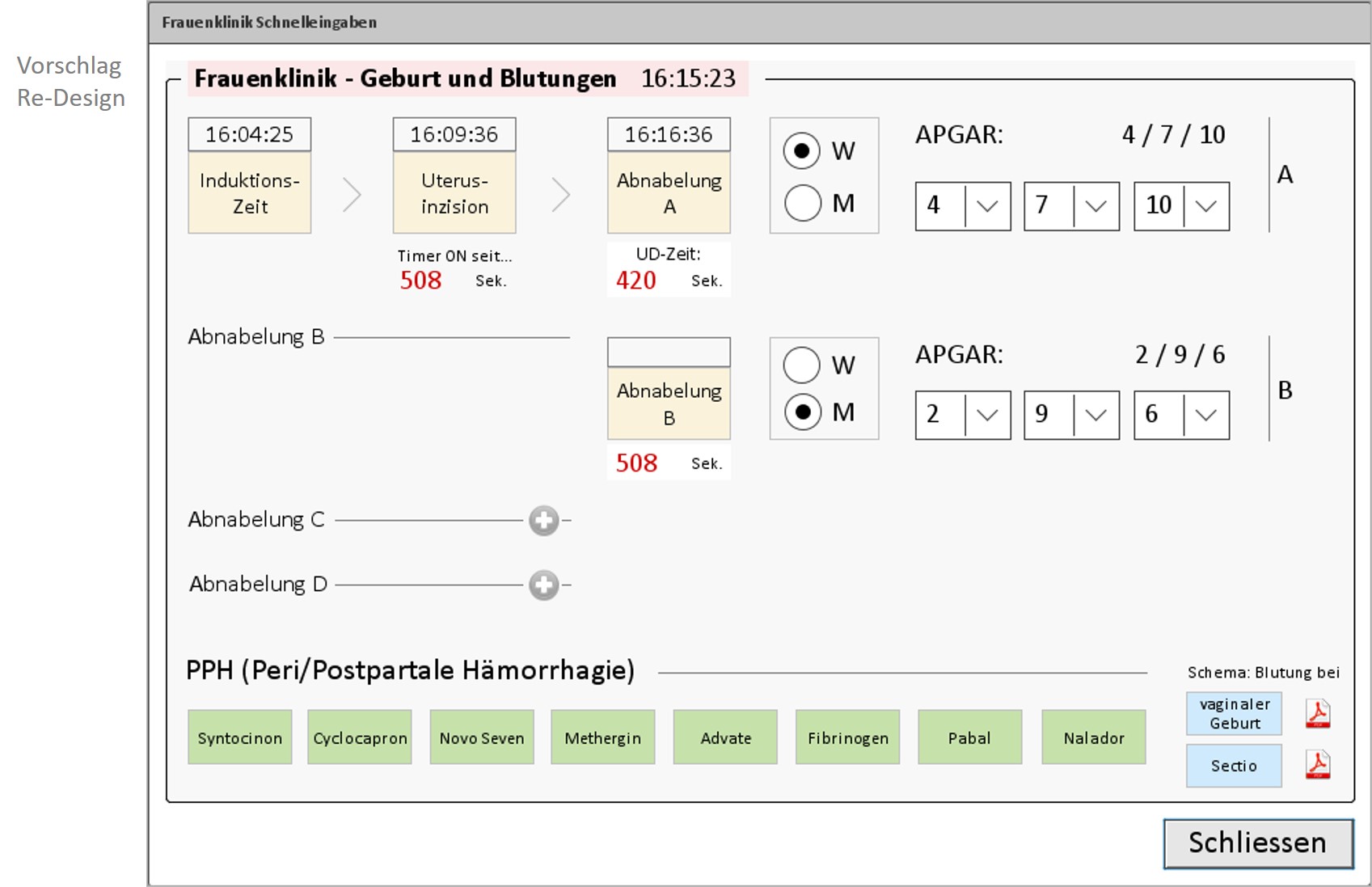This screenshot has height=887, width=1372.
Task: Click the Uterus-inzision button
Action: (454, 194)
